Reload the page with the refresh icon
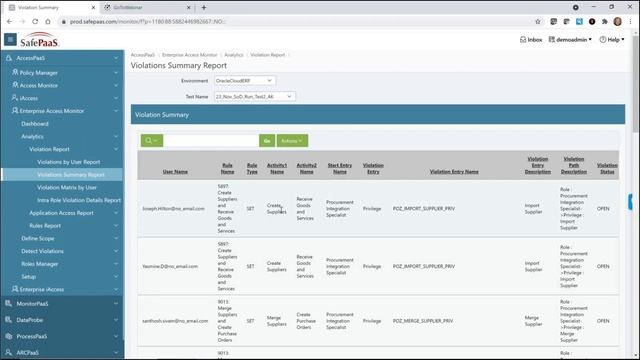 [35, 22]
